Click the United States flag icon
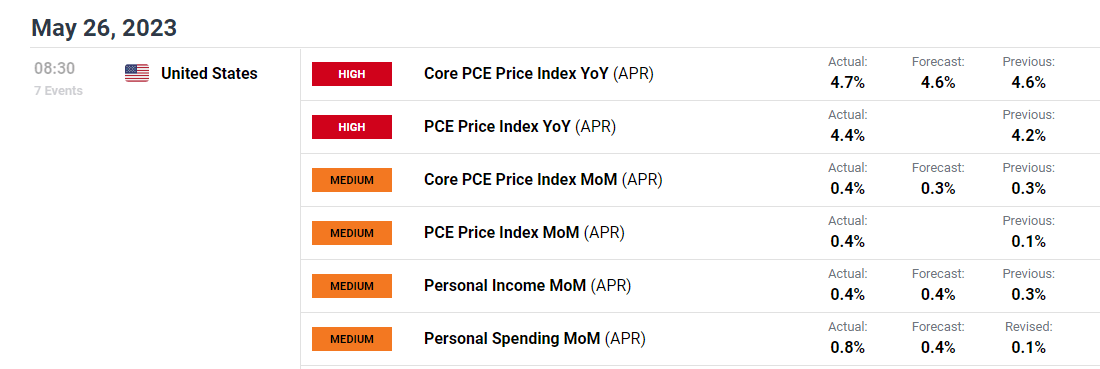Screen dimensions: 1100x369 click(137, 73)
